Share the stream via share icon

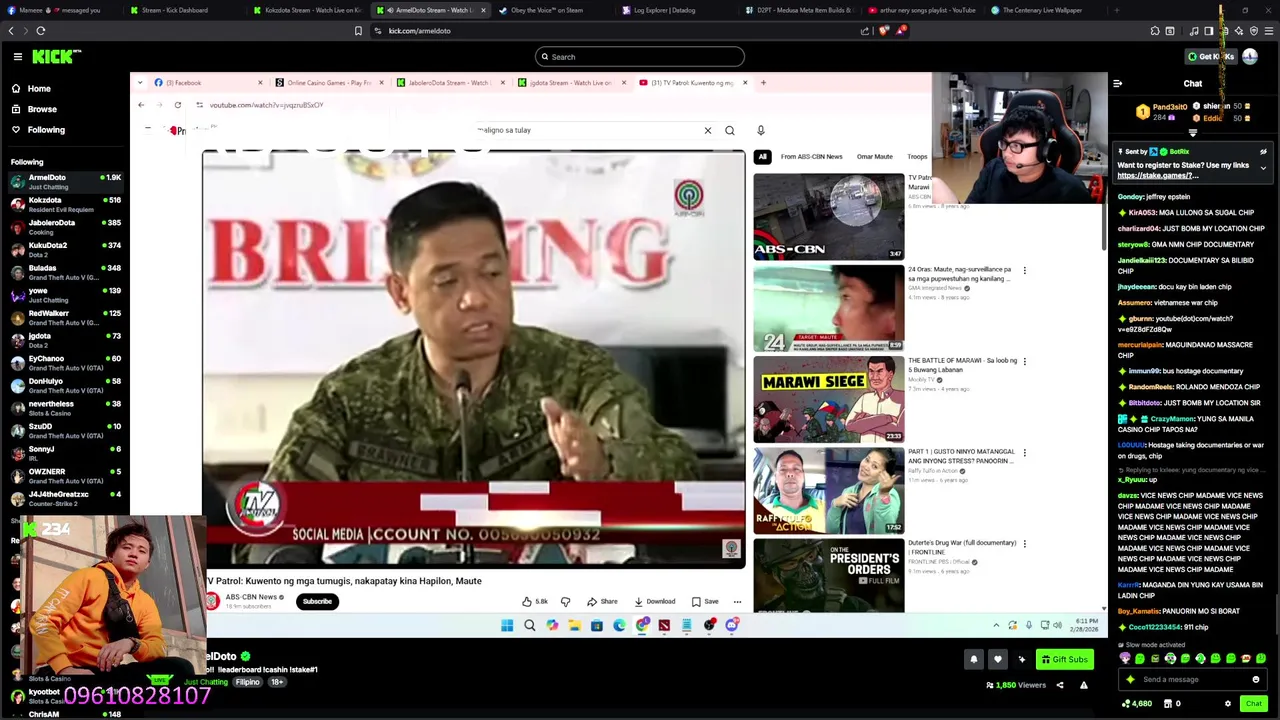pyautogui.click(x=1060, y=686)
